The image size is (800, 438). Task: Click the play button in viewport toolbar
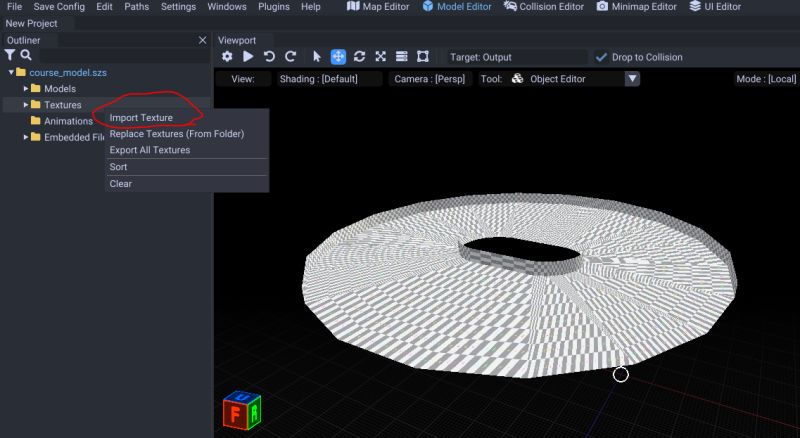[x=248, y=57]
